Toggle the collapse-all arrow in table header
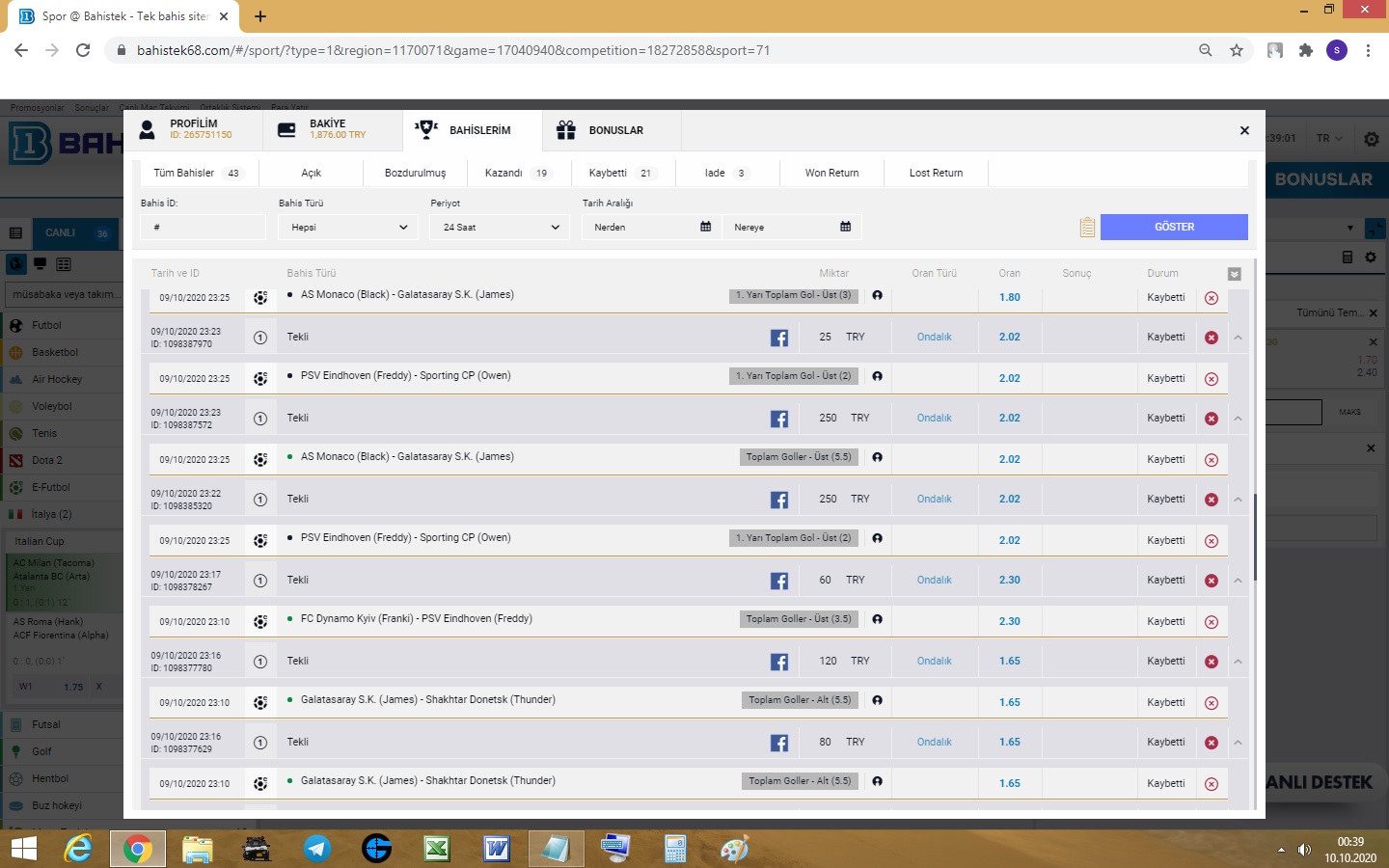The height and width of the screenshot is (868, 1389). [x=1234, y=274]
